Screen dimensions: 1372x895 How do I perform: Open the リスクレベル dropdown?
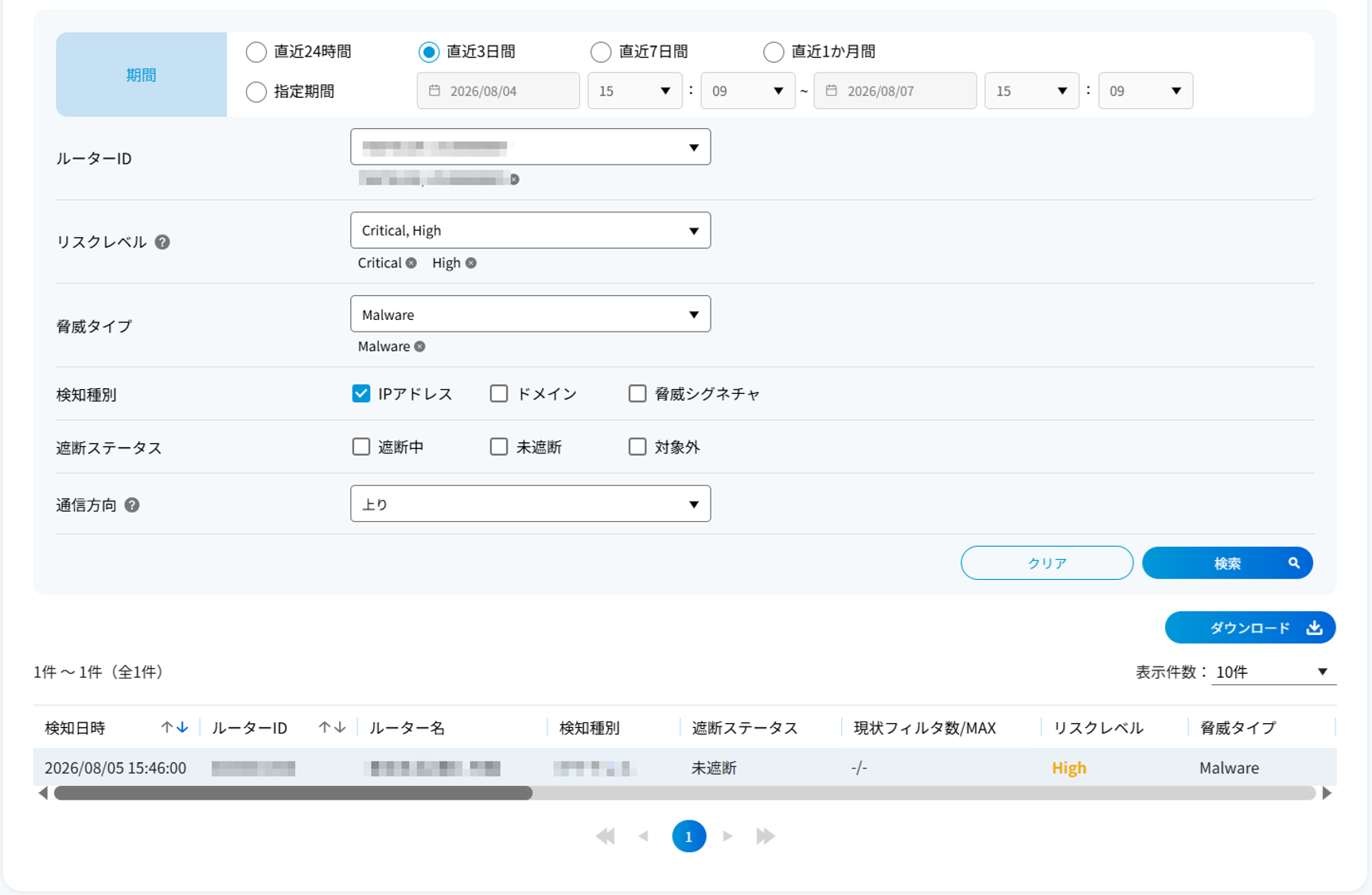pos(531,231)
